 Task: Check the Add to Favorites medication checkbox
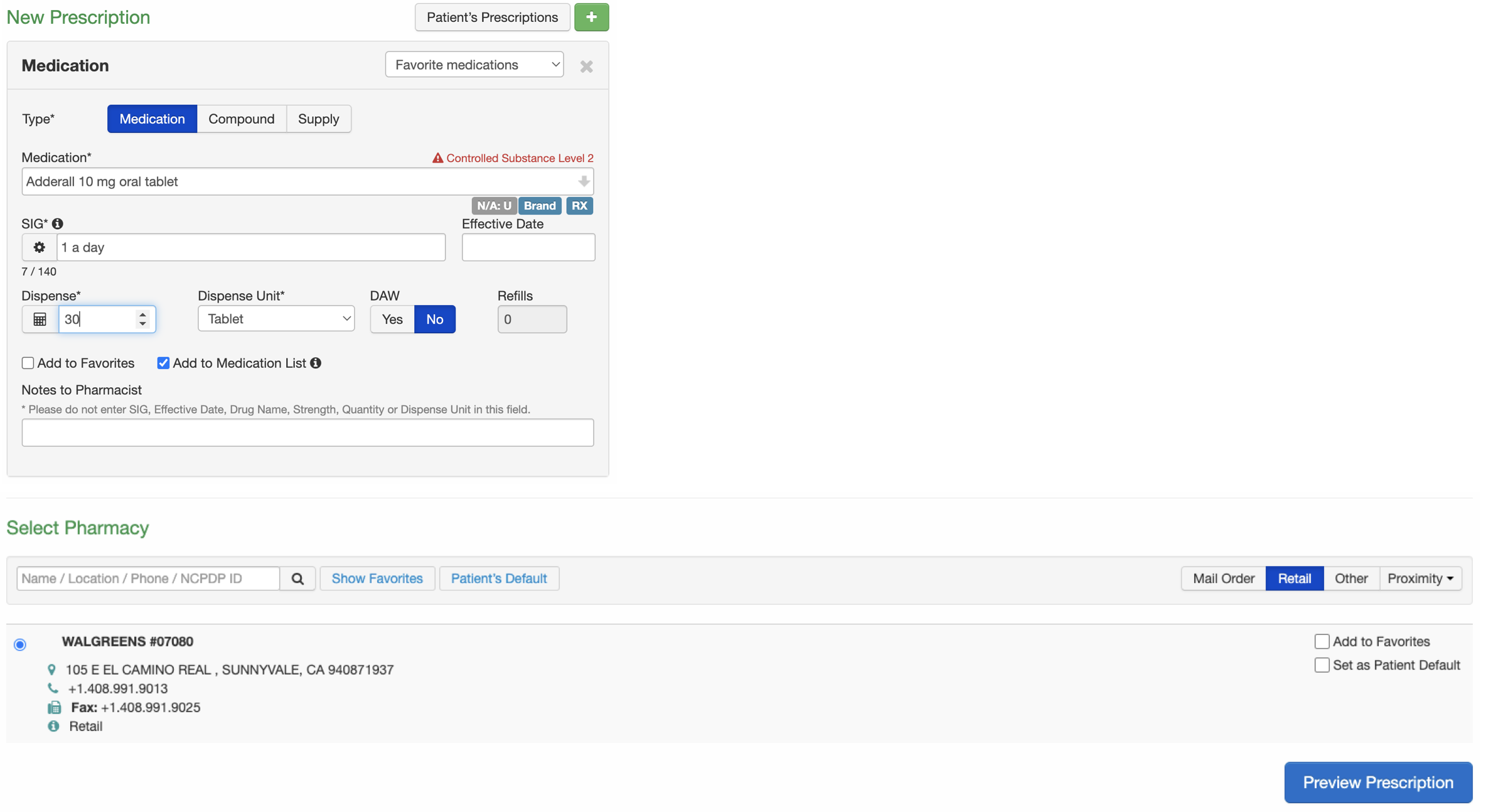click(28, 363)
